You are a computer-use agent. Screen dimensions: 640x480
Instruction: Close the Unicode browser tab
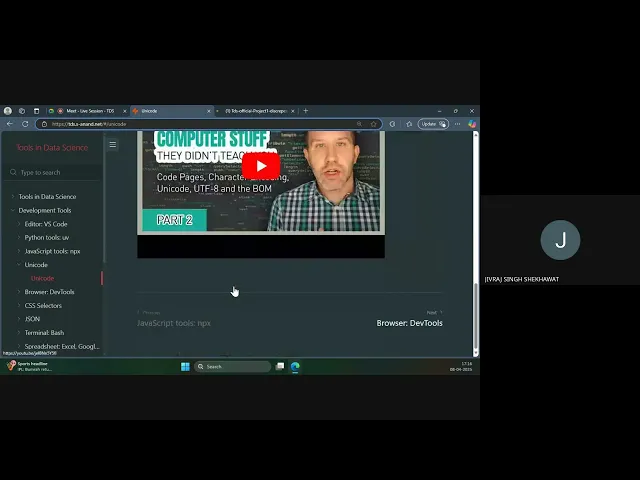209,111
